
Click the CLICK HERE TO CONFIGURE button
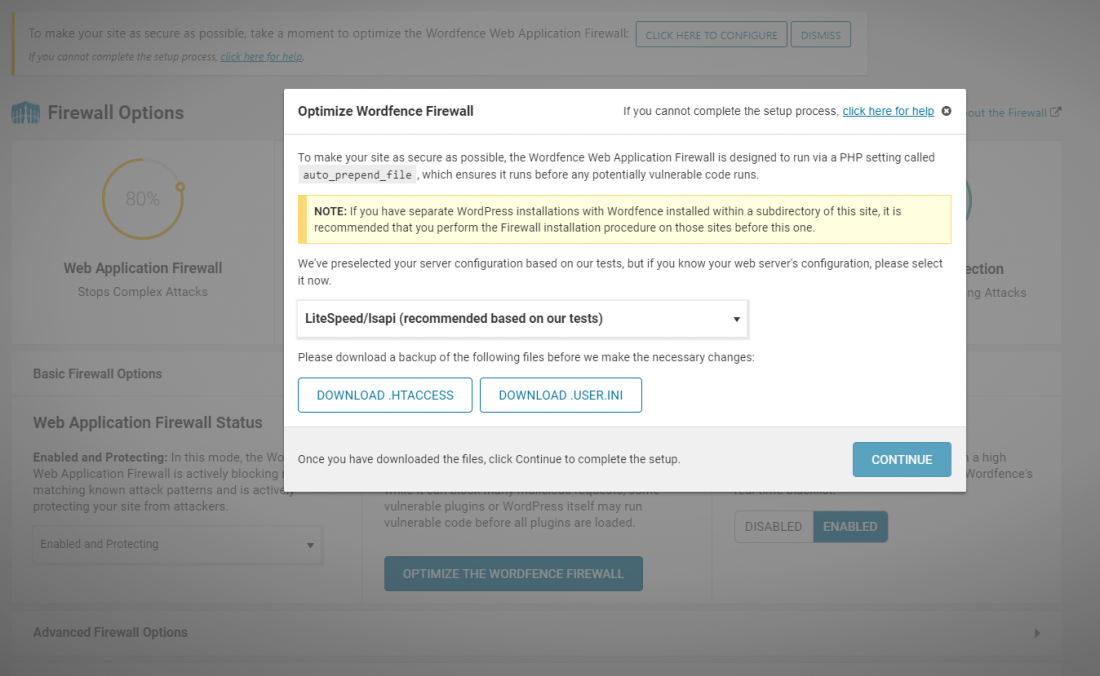click(711, 34)
